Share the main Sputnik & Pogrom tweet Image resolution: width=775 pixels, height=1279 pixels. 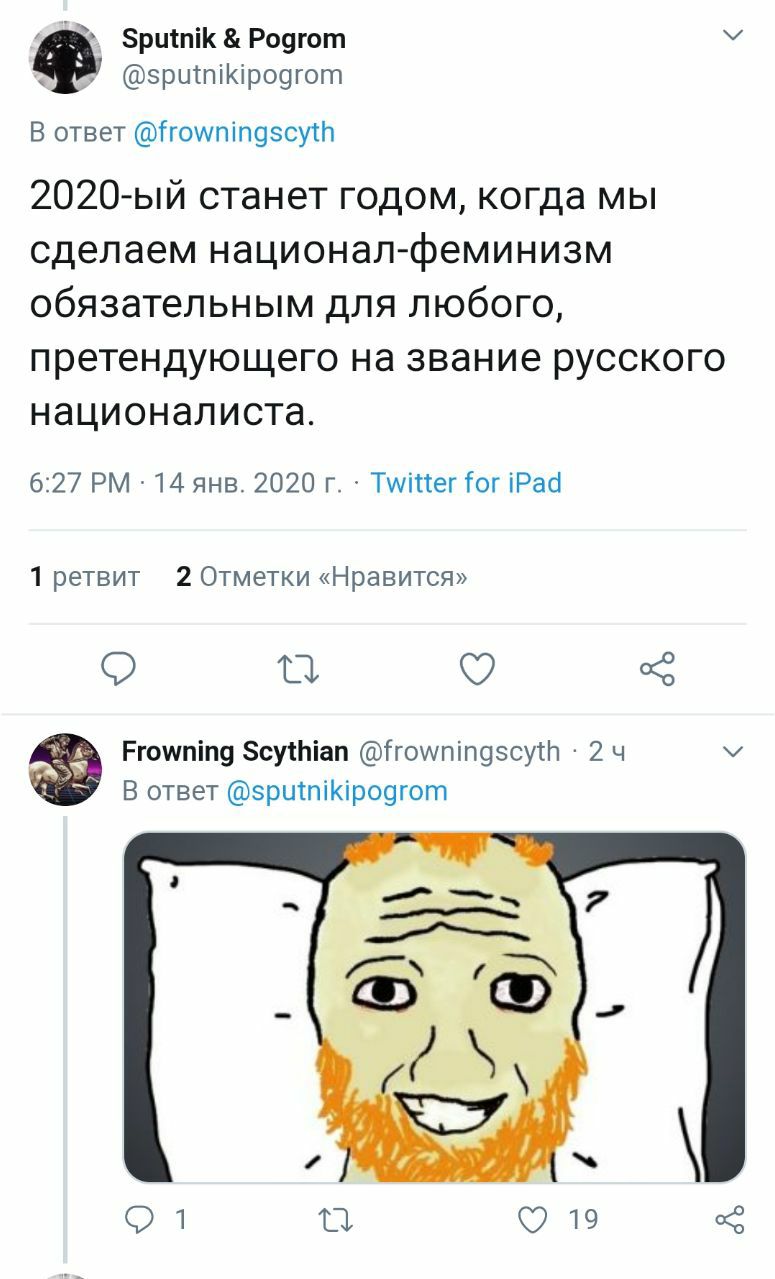[x=657, y=668]
